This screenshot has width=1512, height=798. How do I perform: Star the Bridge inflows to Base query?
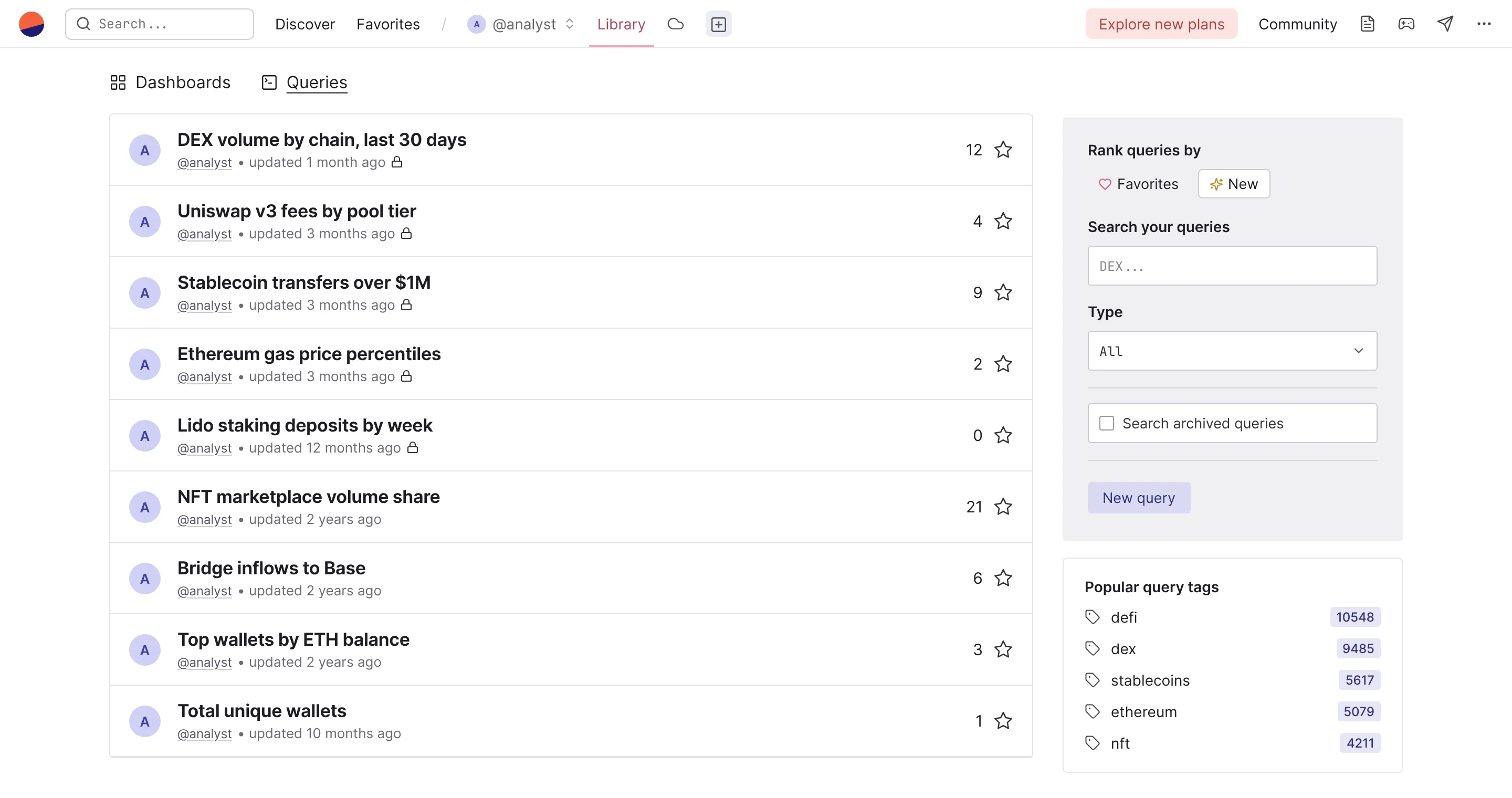(x=1003, y=579)
